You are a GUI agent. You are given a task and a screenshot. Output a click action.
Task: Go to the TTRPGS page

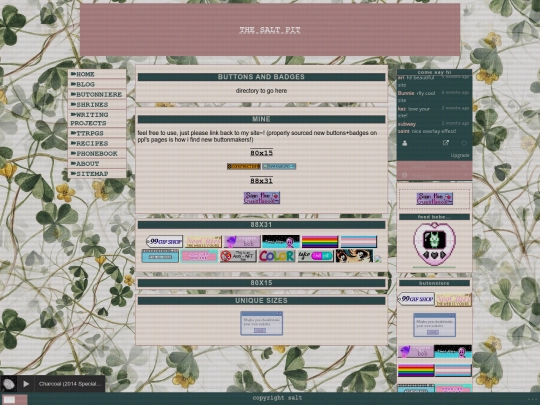pos(97,133)
